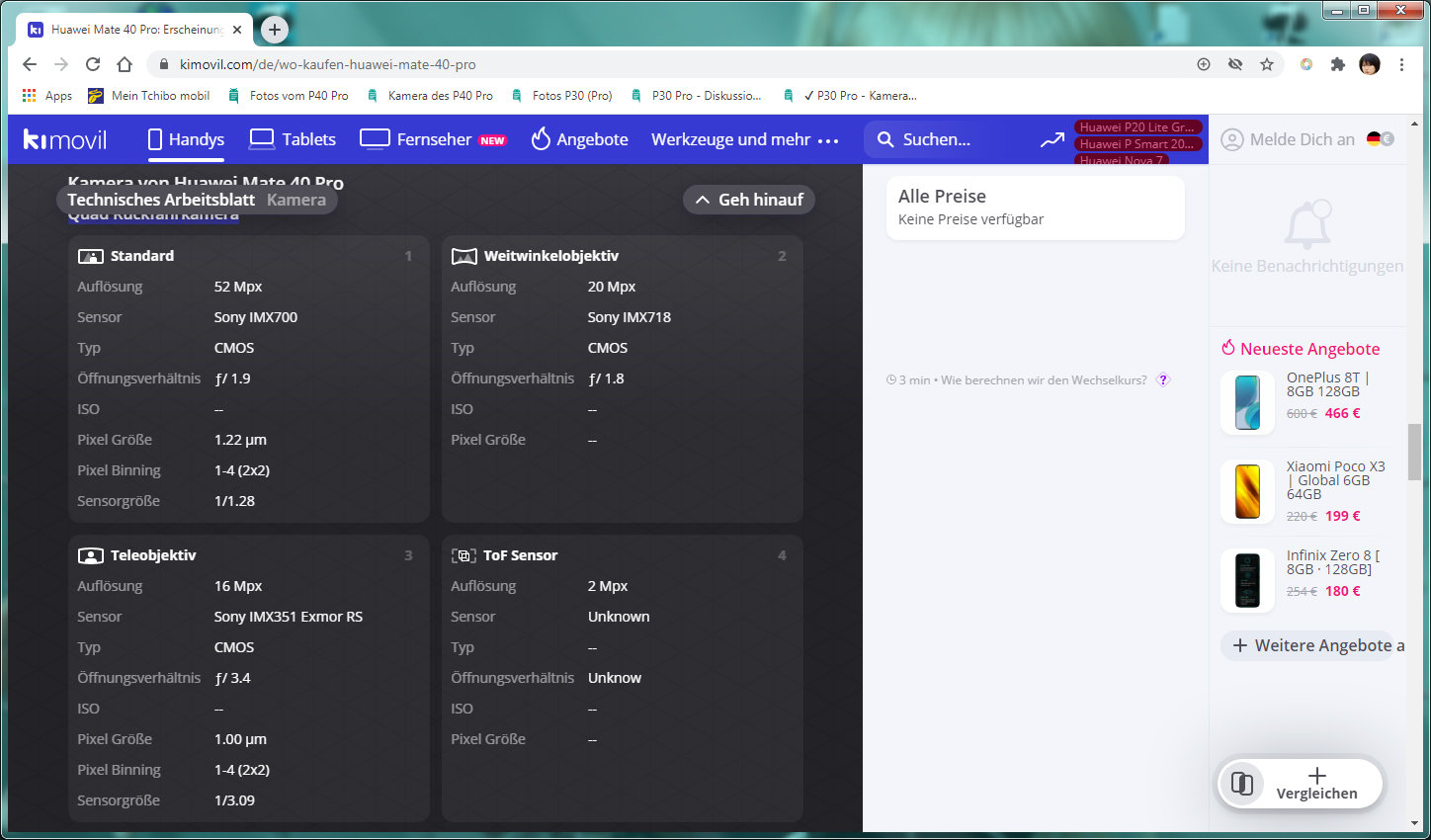Open Mein Tchibo mobil bookmark

149,96
